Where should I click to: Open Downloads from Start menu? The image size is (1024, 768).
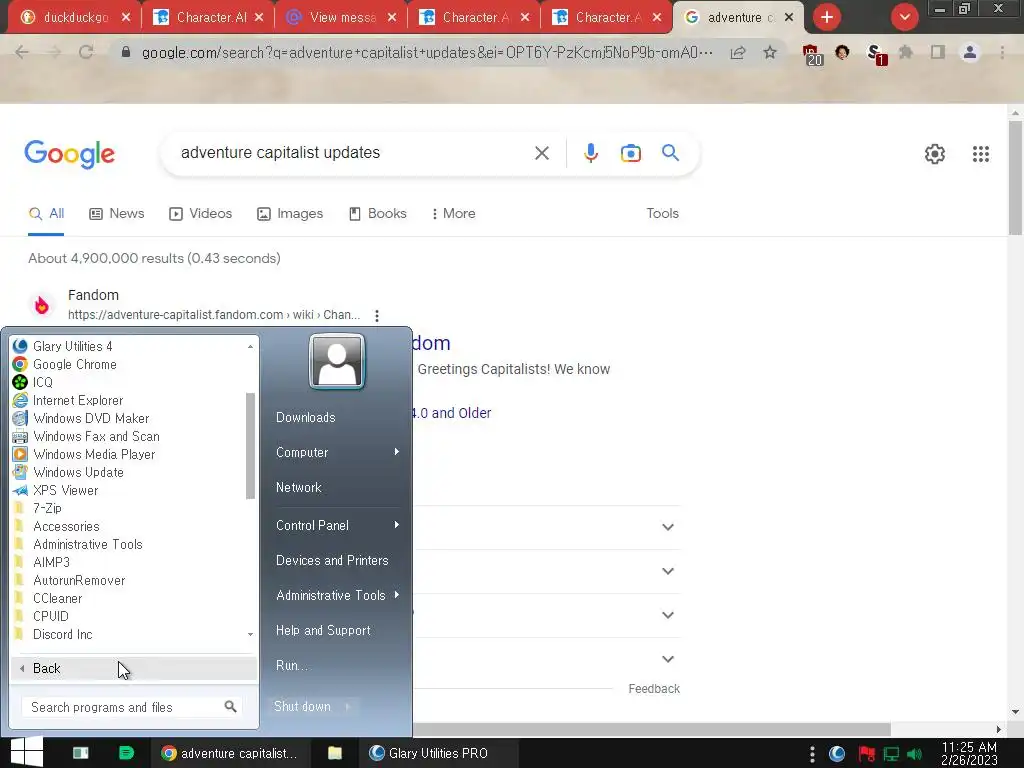coord(306,417)
